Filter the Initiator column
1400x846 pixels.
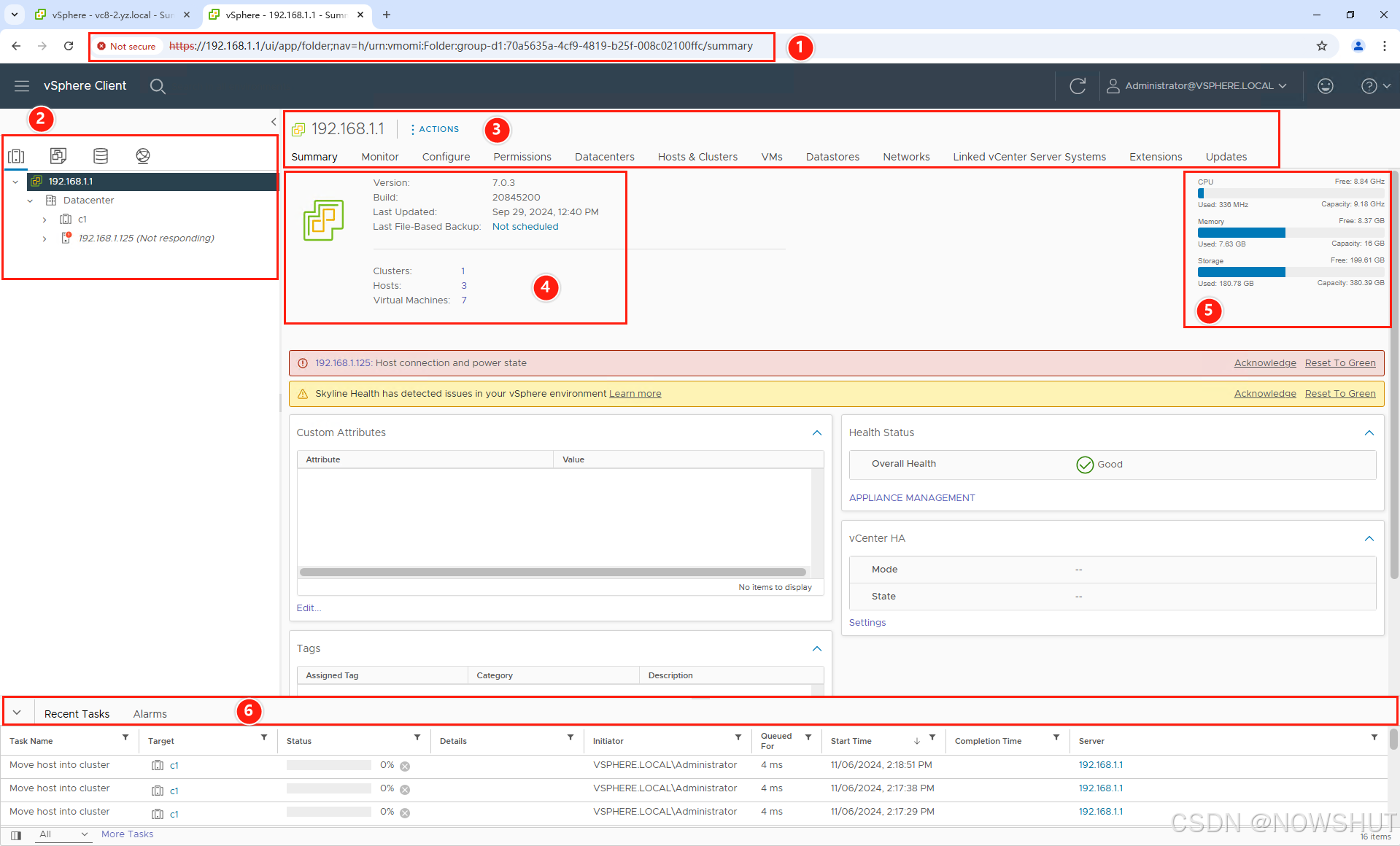coord(738,738)
